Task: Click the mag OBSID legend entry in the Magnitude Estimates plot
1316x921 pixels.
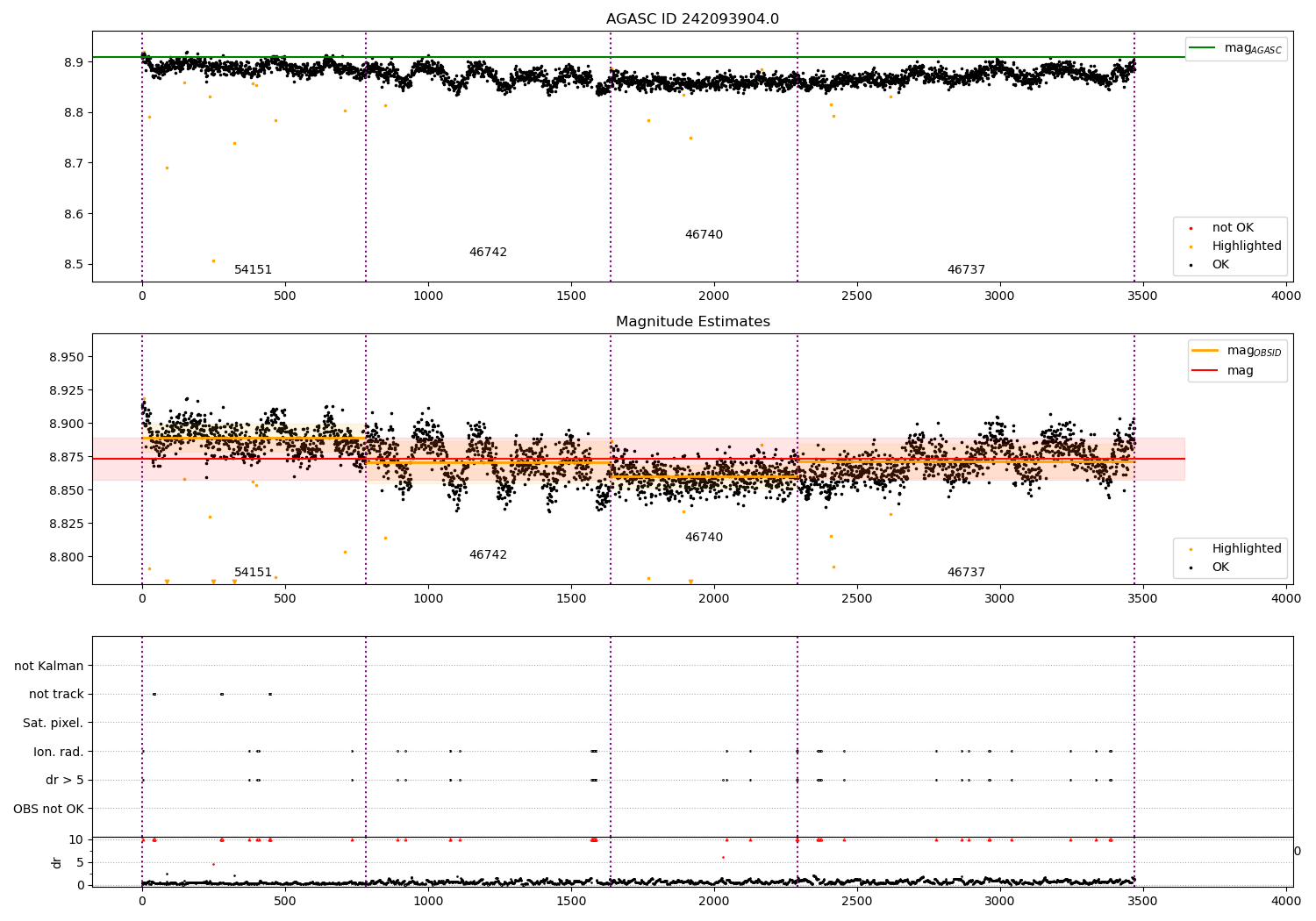Action: point(1237,351)
